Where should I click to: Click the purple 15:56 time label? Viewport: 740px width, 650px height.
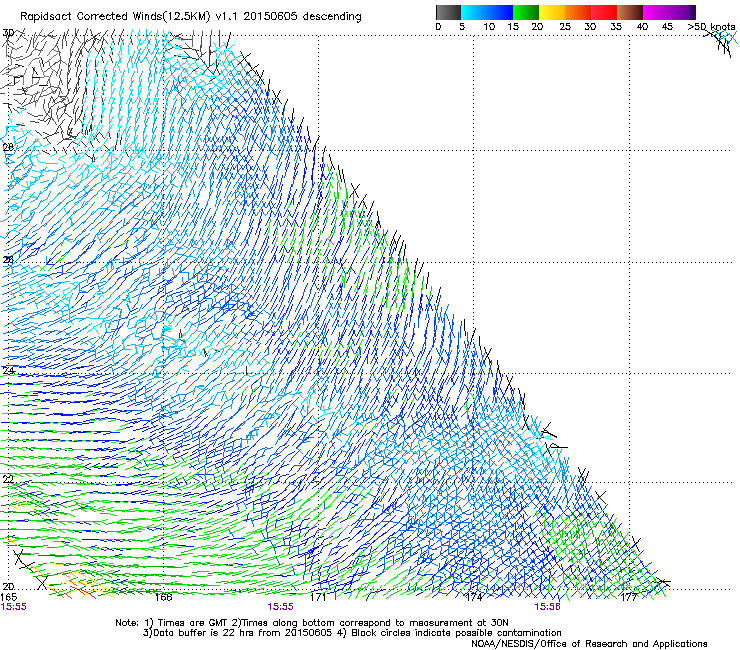pos(547,607)
